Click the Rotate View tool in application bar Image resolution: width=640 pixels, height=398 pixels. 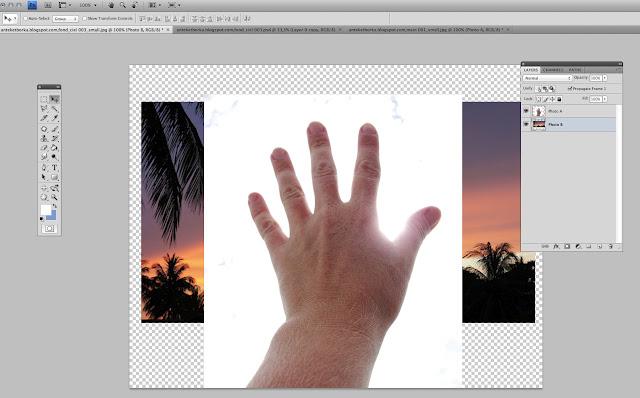tap(134, 5)
